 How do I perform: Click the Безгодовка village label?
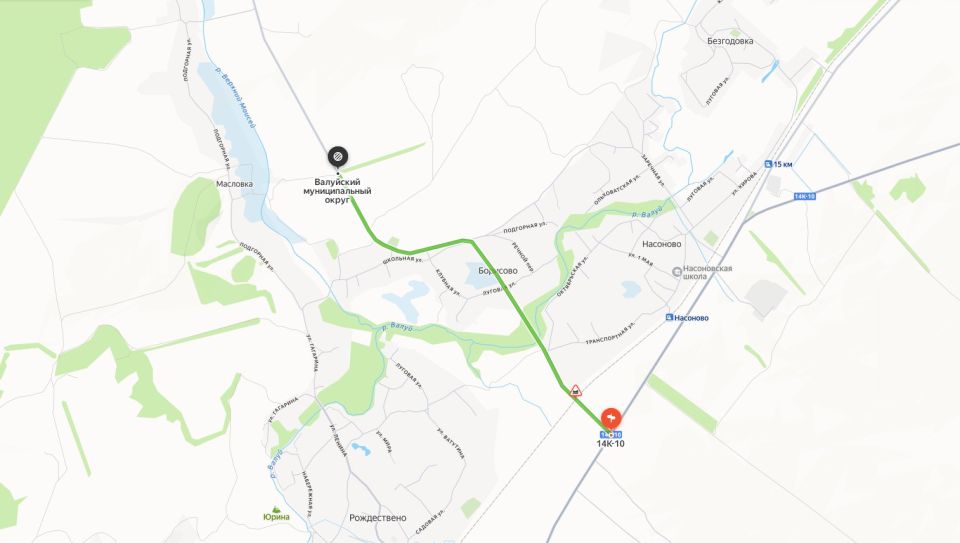click(x=730, y=41)
